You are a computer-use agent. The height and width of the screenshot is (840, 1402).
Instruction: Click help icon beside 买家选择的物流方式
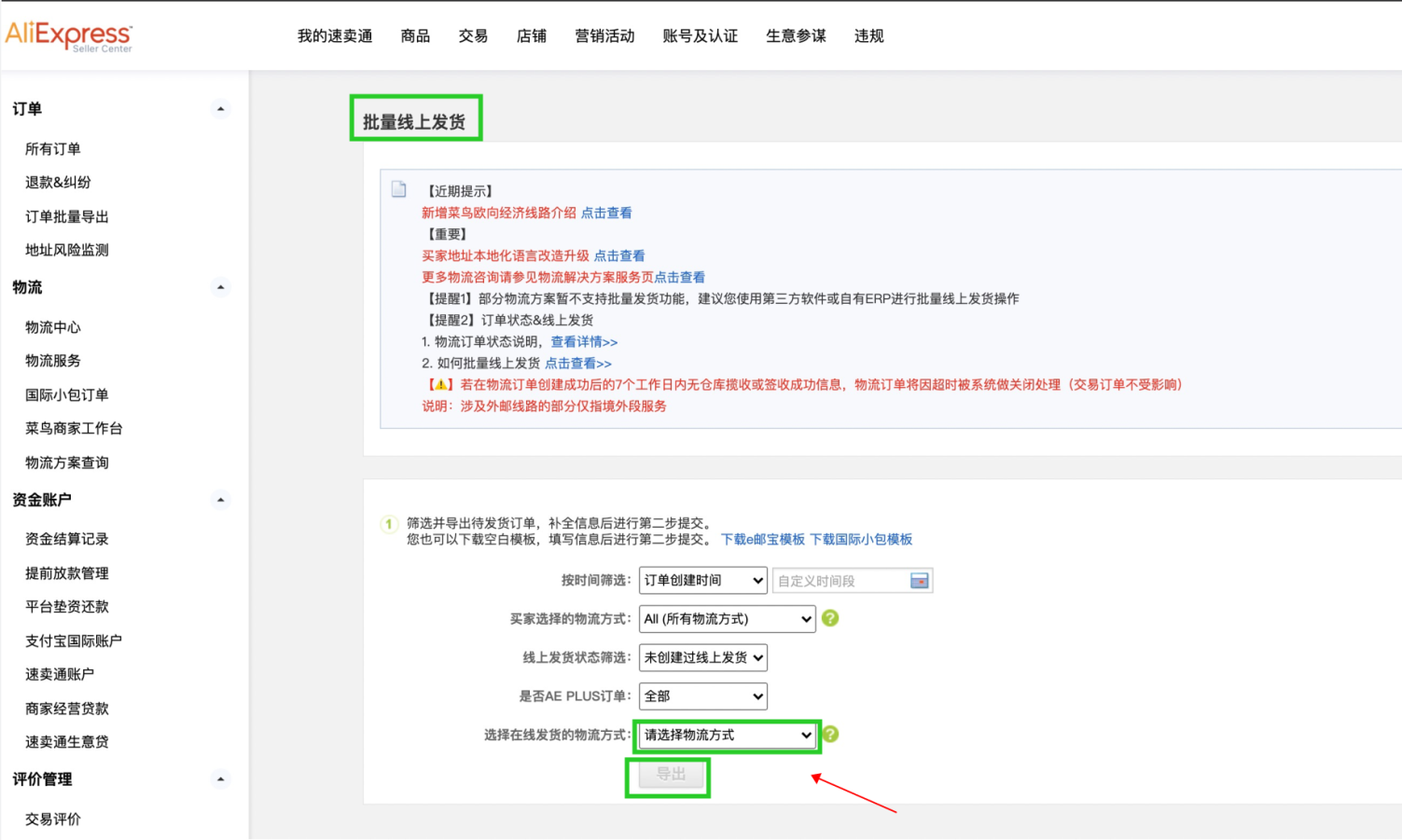[x=830, y=618]
